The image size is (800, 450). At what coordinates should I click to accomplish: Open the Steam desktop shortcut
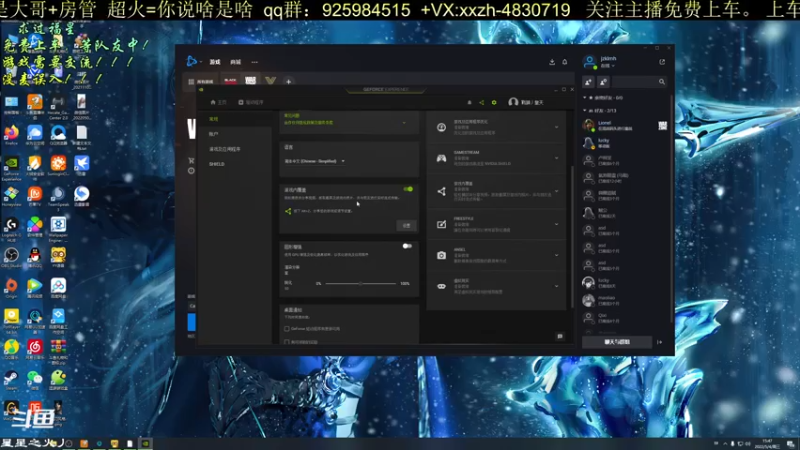[x=11, y=380]
